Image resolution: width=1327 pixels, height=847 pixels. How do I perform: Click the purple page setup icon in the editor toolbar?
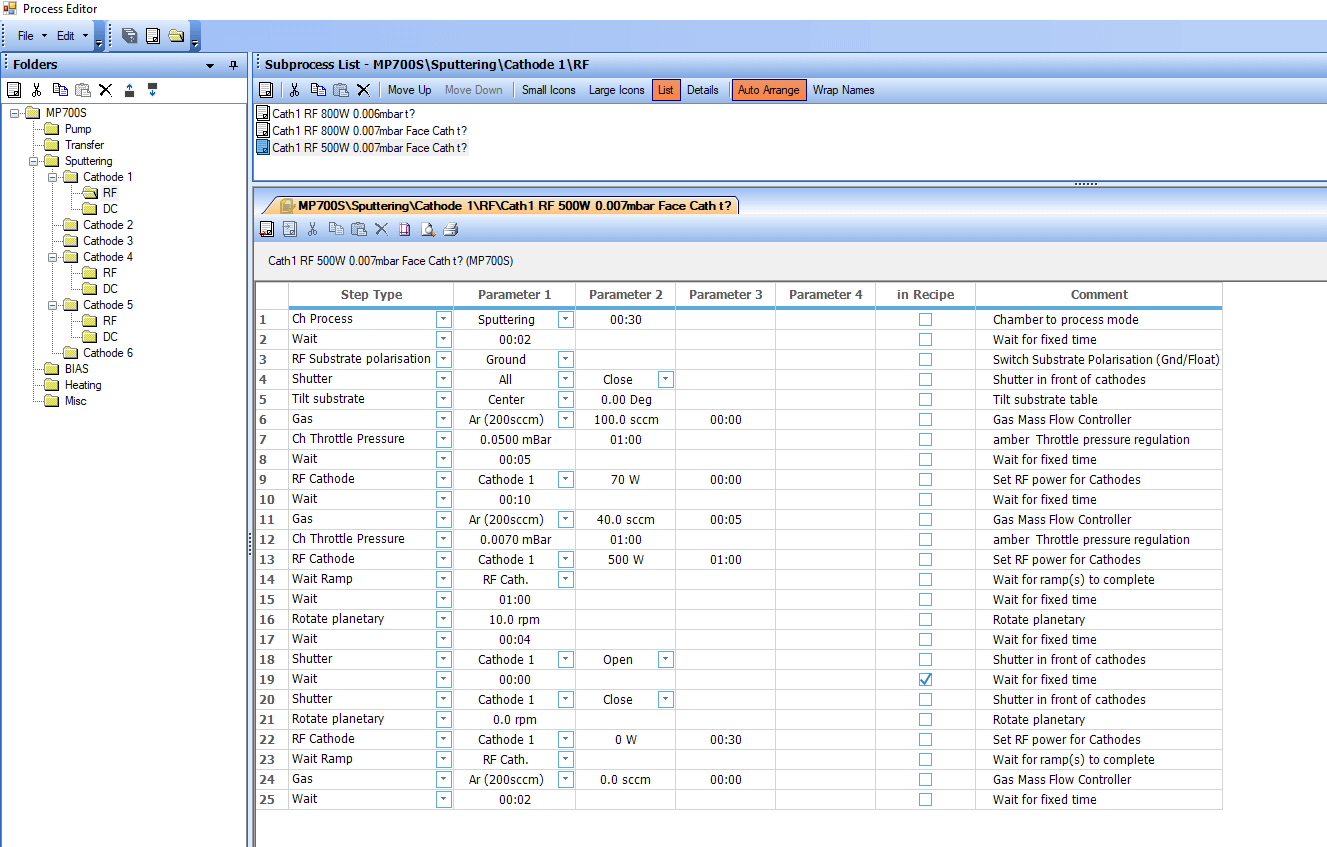(x=404, y=229)
